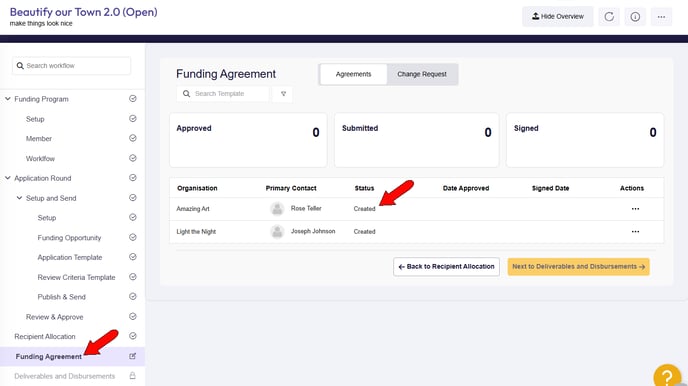Click the check icon beside Publish & Send
This screenshot has height=386, width=688.
tap(133, 297)
